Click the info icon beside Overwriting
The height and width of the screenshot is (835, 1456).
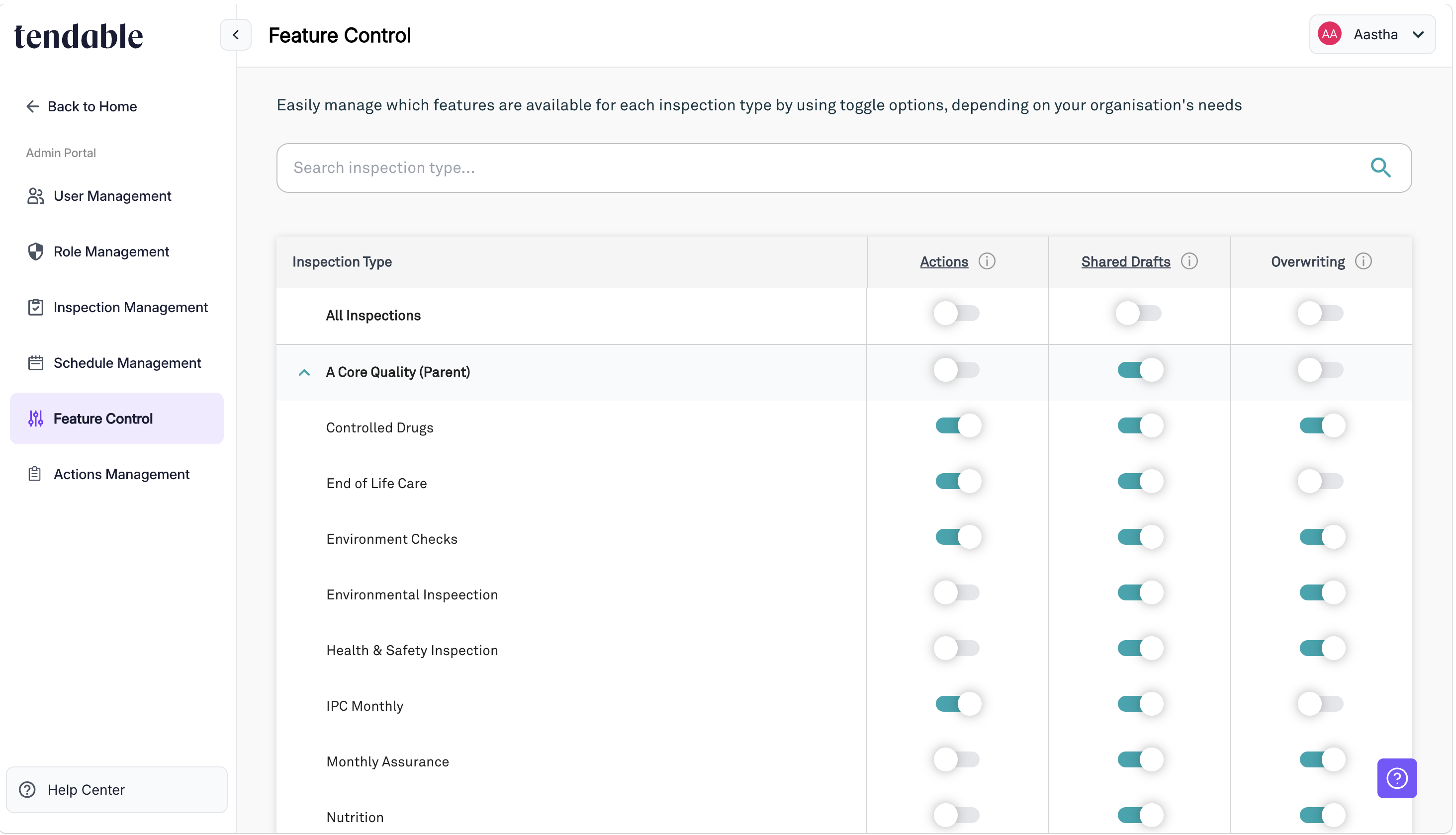pos(1364,261)
